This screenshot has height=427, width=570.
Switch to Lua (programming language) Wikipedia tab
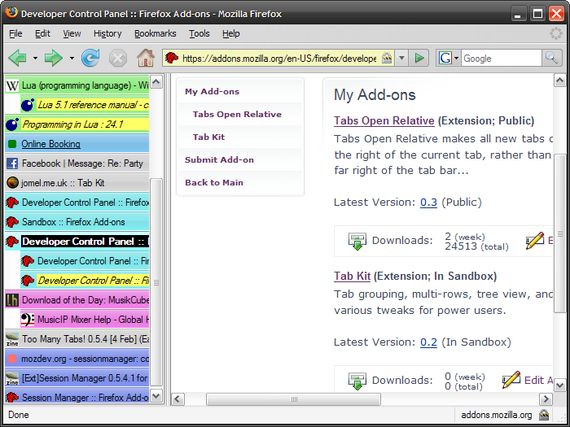coord(77,86)
